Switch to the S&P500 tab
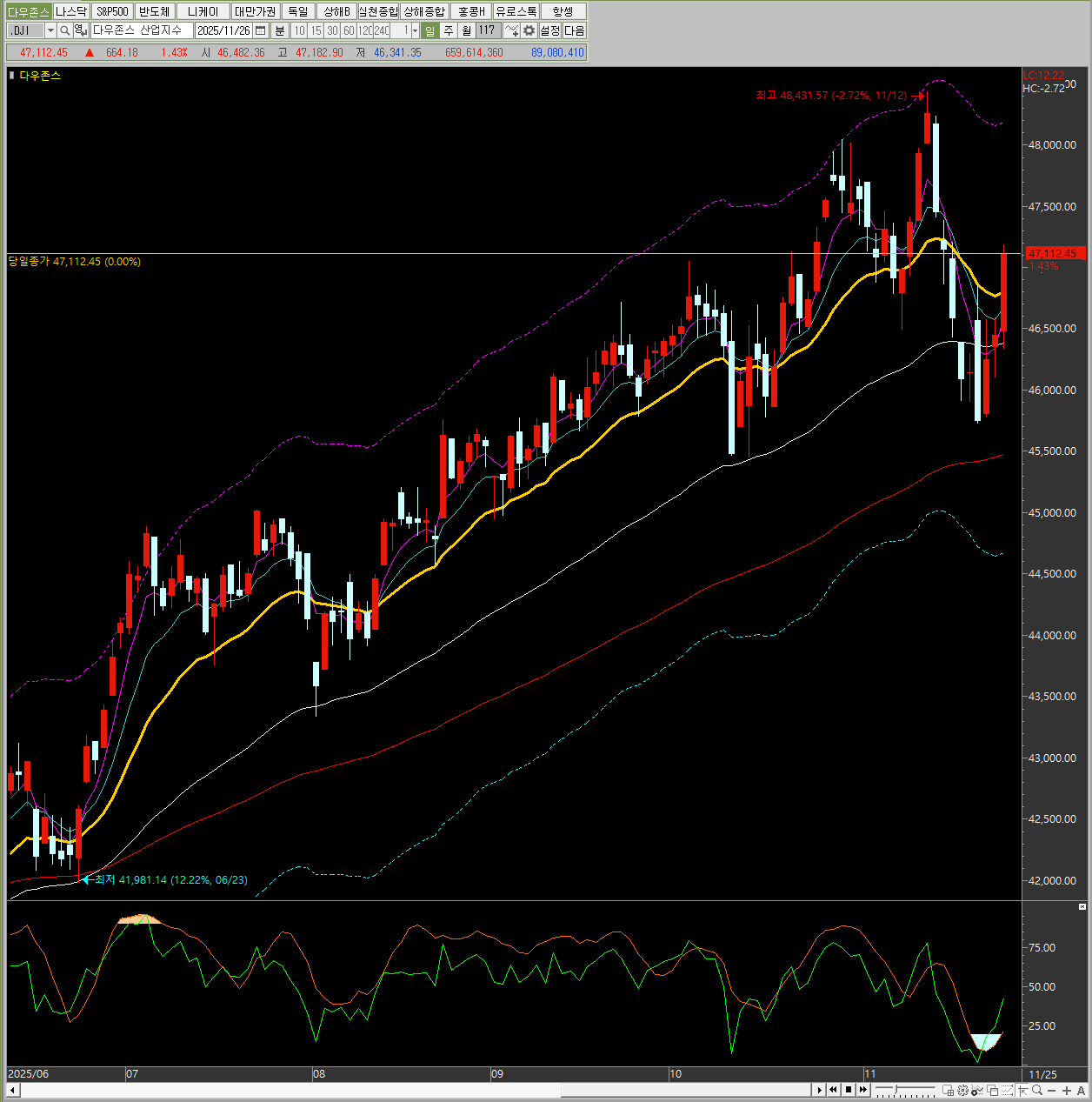This screenshot has width=1092, height=1102. [112, 11]
